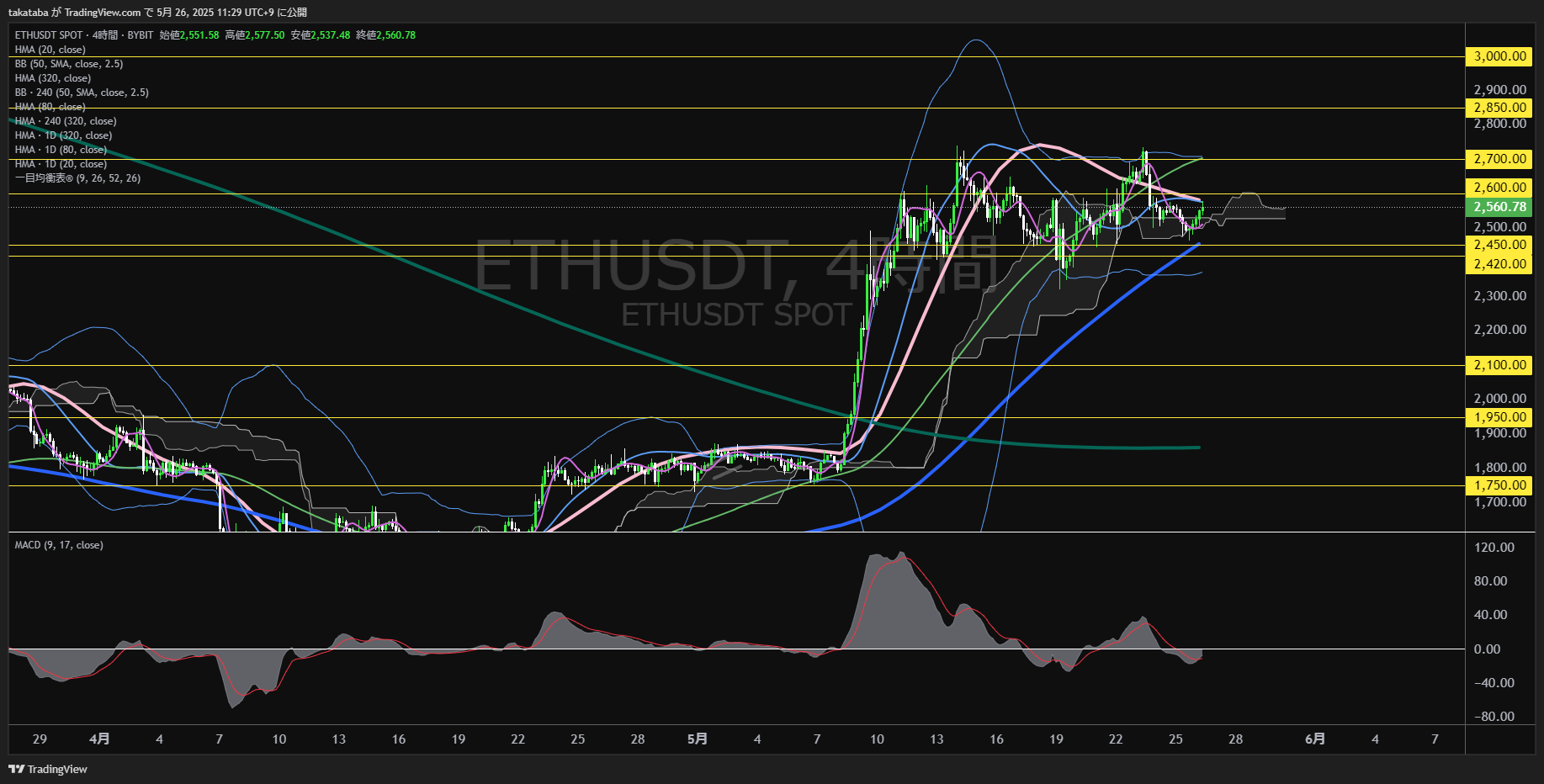1544x784 pixels.
Task: Select the HMA (80, close) indicator label
Action: pos(50,107)
